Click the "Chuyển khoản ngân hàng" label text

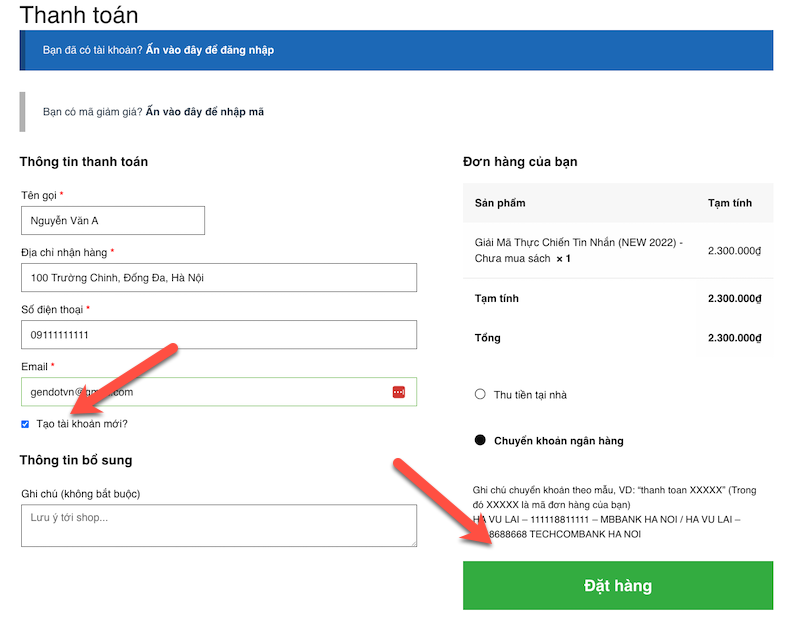559,441
